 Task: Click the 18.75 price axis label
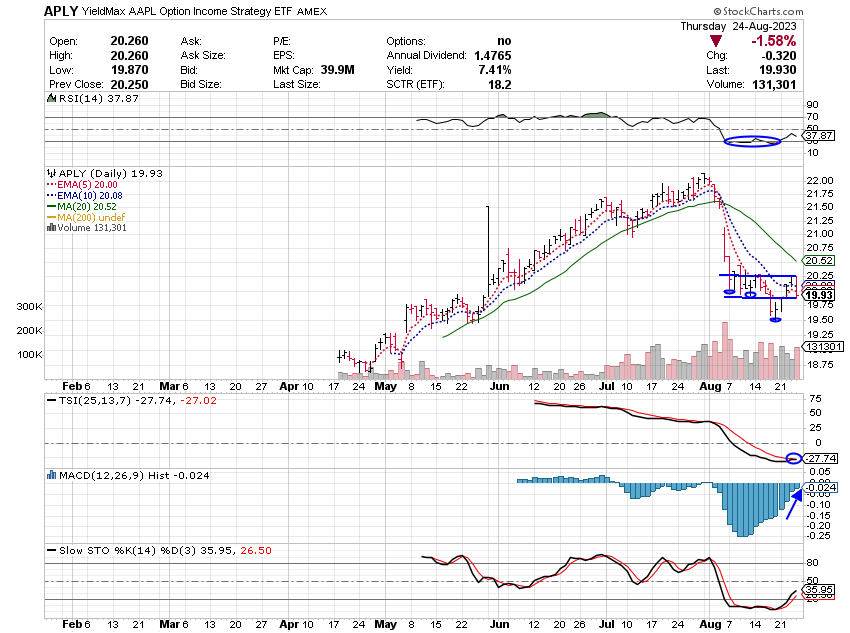pos(820,364)
